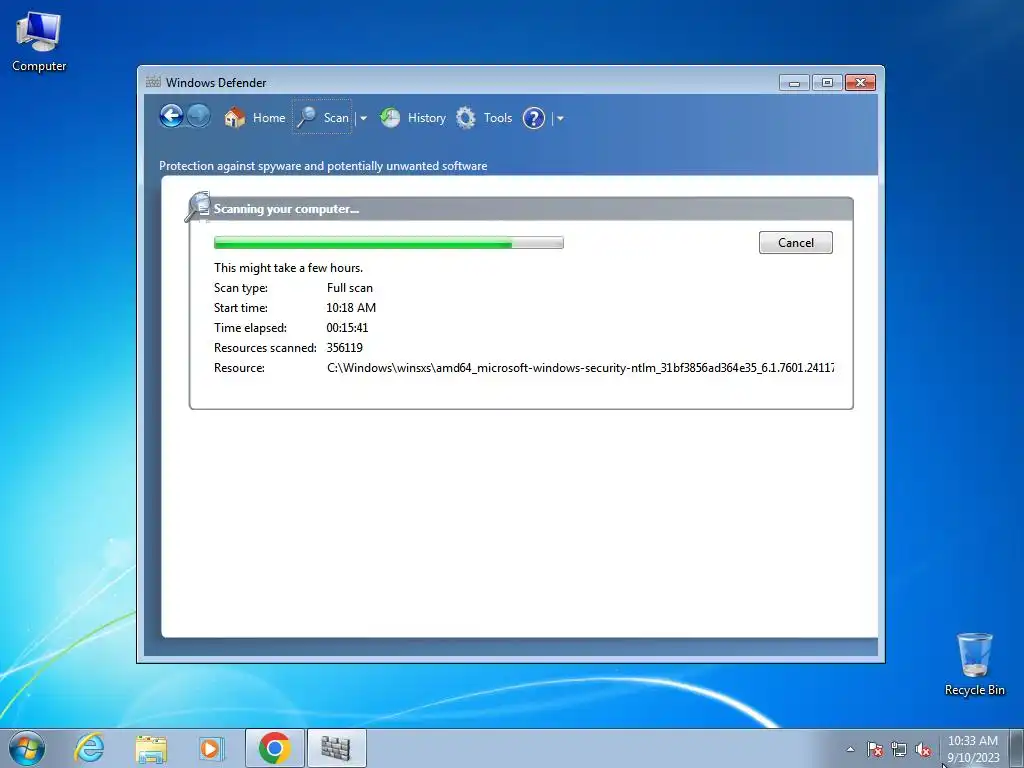Open Help with the question mark icon
The image size is (1024, 768).
534,118
